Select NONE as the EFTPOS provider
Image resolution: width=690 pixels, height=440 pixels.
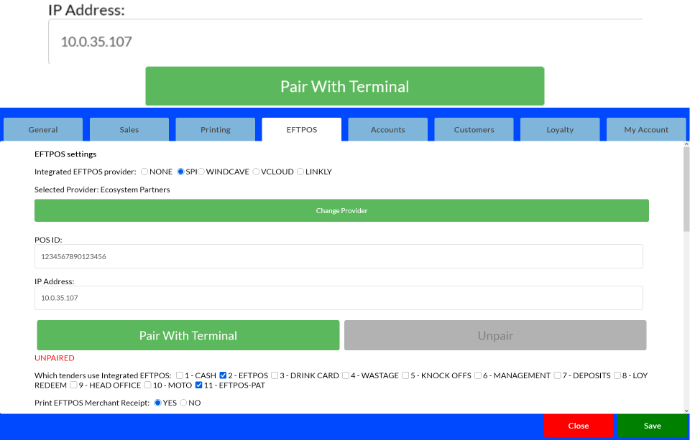145,172
